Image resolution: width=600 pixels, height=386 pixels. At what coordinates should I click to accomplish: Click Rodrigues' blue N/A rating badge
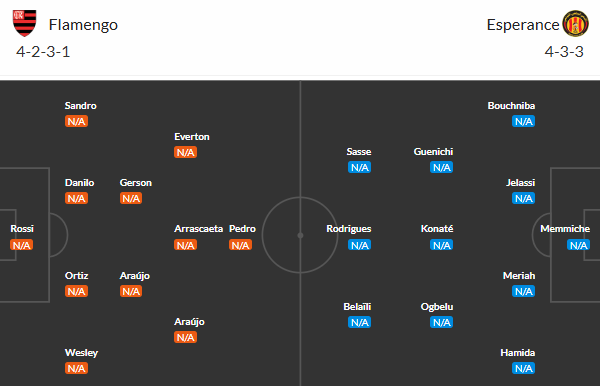tap(360, 245)
